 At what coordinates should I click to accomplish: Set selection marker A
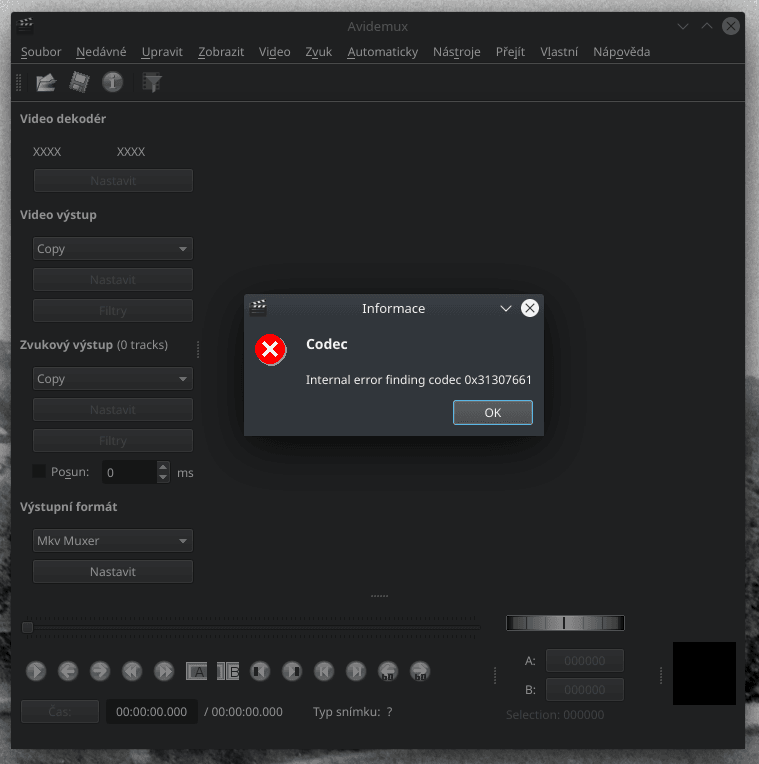click(x=196, y=671)
